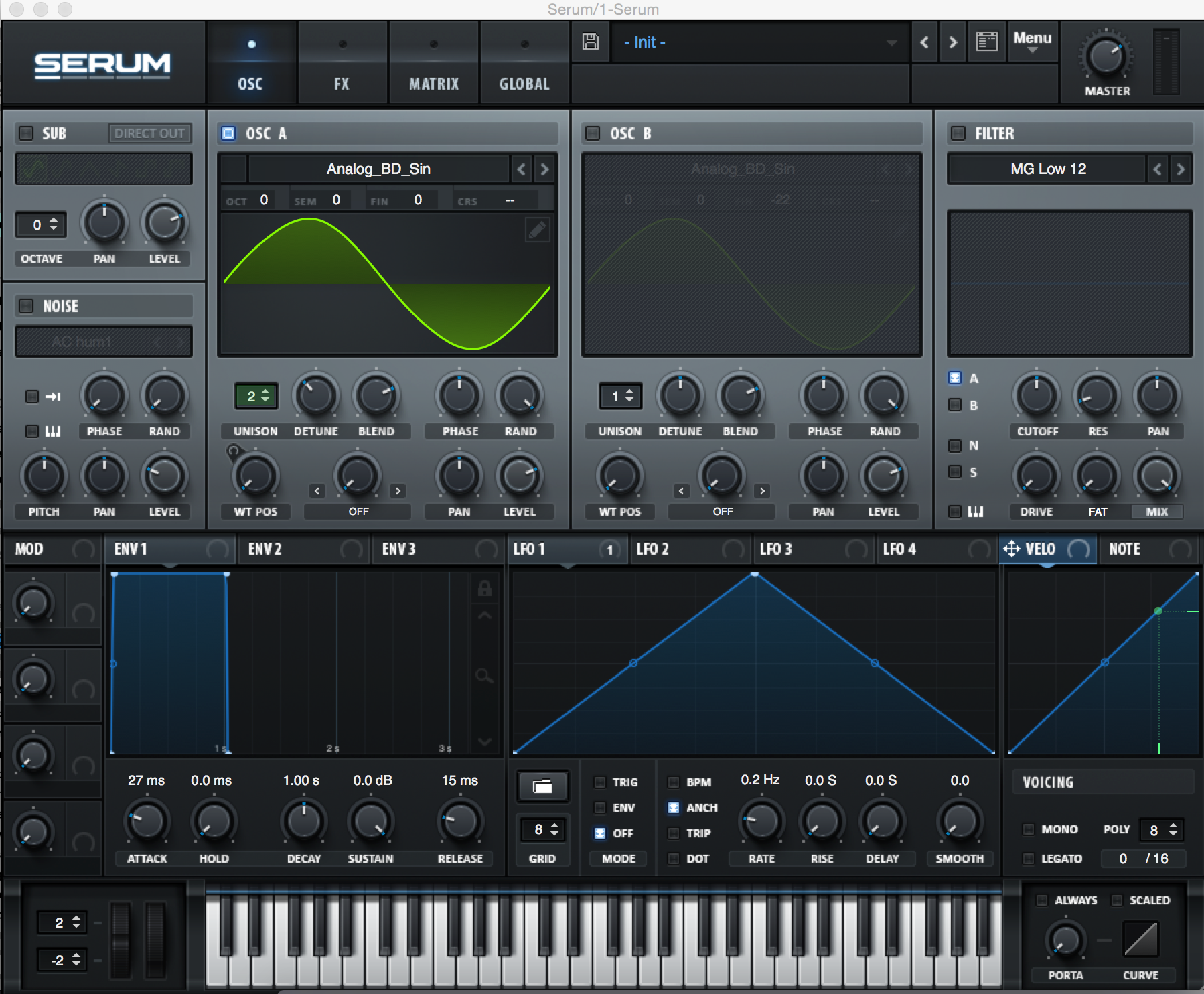Click the save preset floppy disk icon
Image resolution: width=1204 pixels, height=994 pixels.
point(590,42)
